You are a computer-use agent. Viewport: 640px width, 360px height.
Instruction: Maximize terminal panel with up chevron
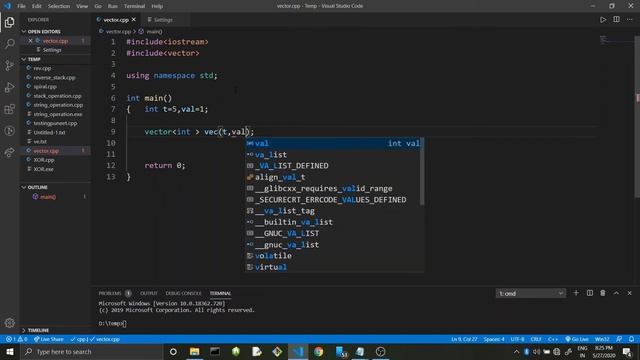click(x=616, y=293)
